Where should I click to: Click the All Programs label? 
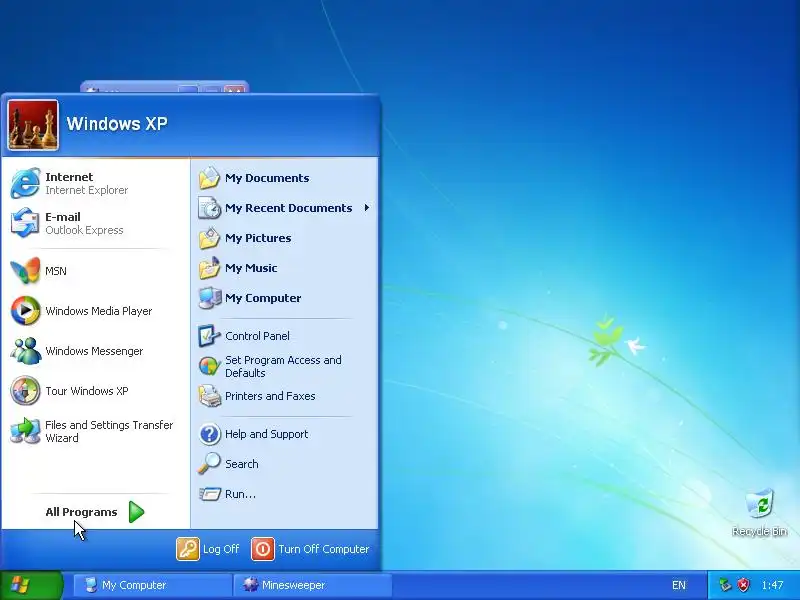tap(81, 512)
